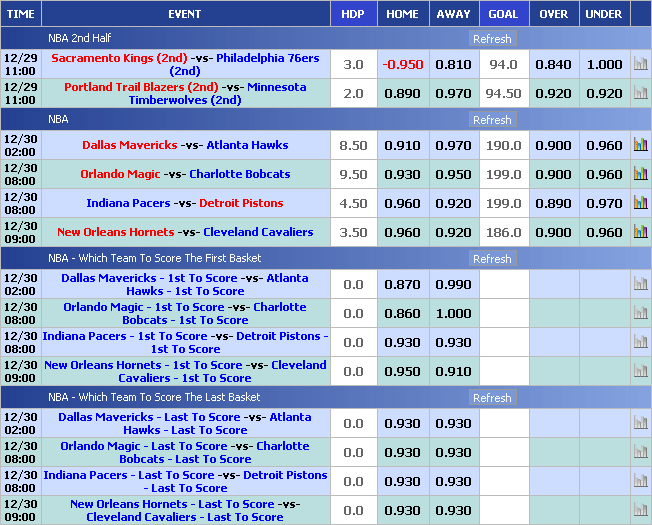The image size is (652, 525).
Task: View chart icon for New Orleans Hornets vs Cavaliers
Action: tap(640, 232)
